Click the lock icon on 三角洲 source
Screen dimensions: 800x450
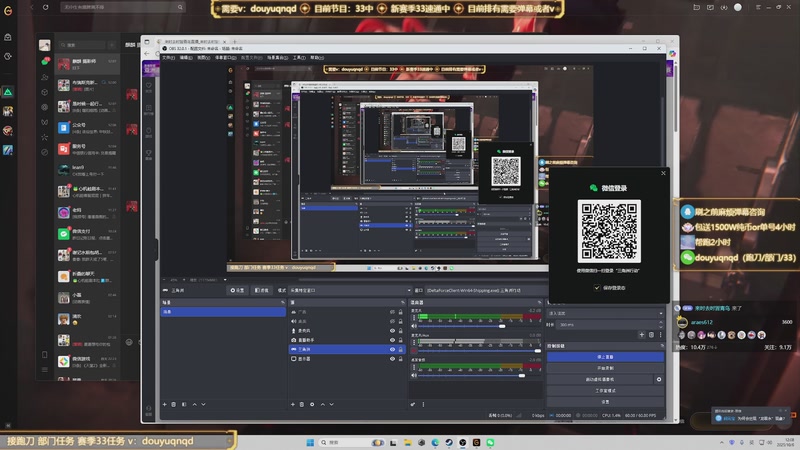401,349
